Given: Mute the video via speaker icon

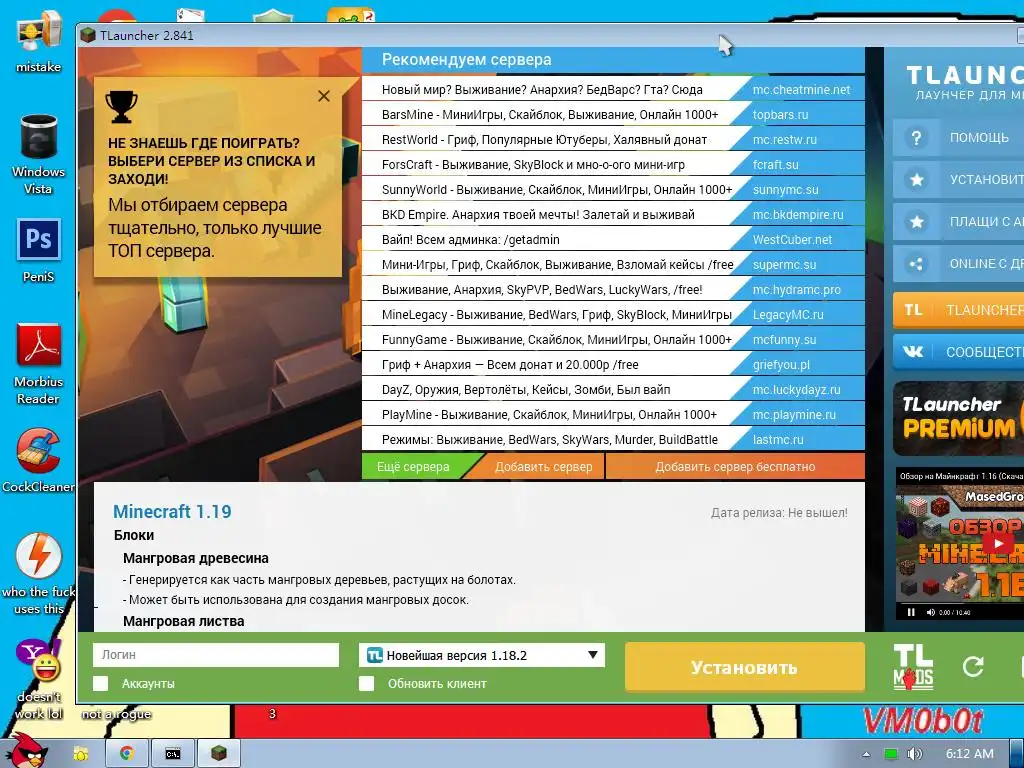Looking at the screenshot, I should pos(930,612).
